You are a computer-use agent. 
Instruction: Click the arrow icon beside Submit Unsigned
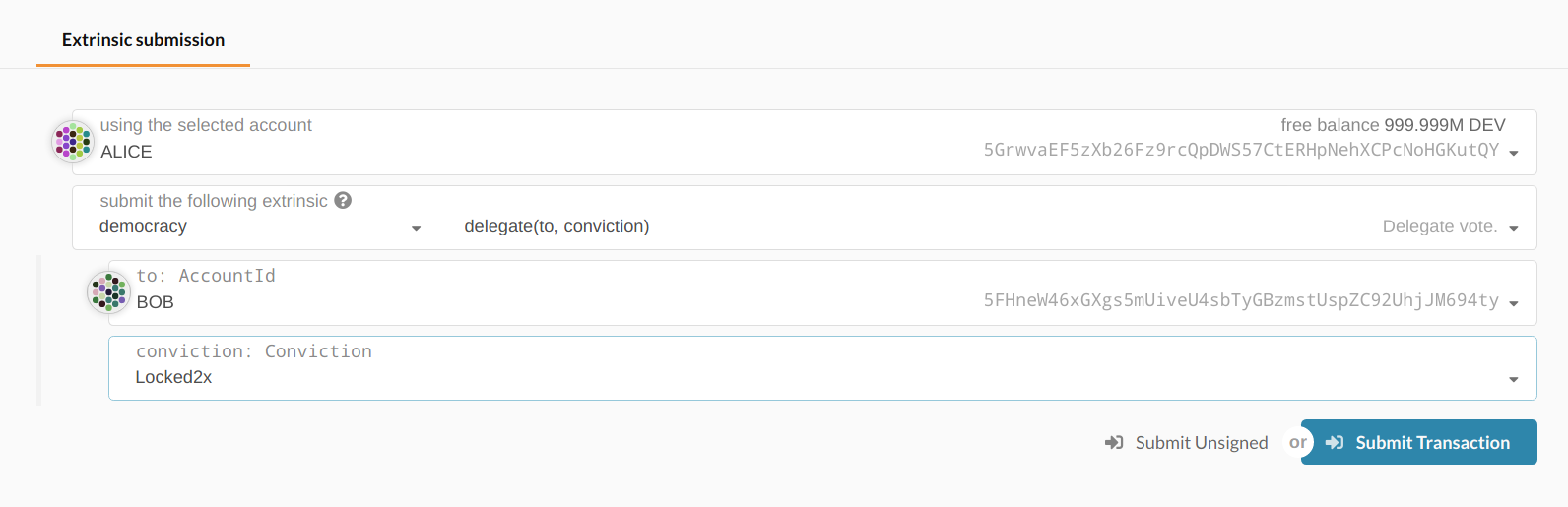tap(1114, 443)
